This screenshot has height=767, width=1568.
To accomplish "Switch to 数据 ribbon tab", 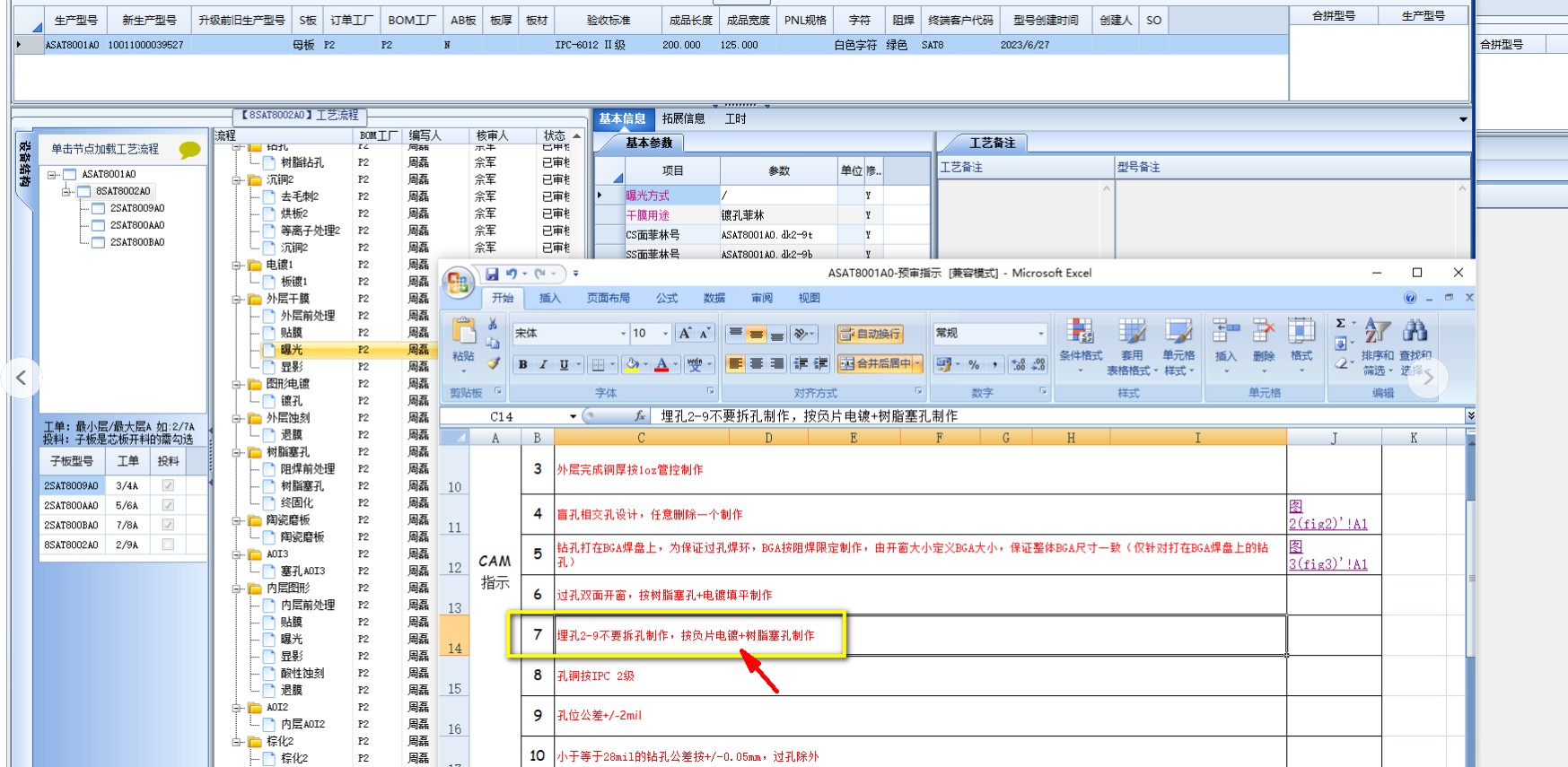I will point(714,298).
